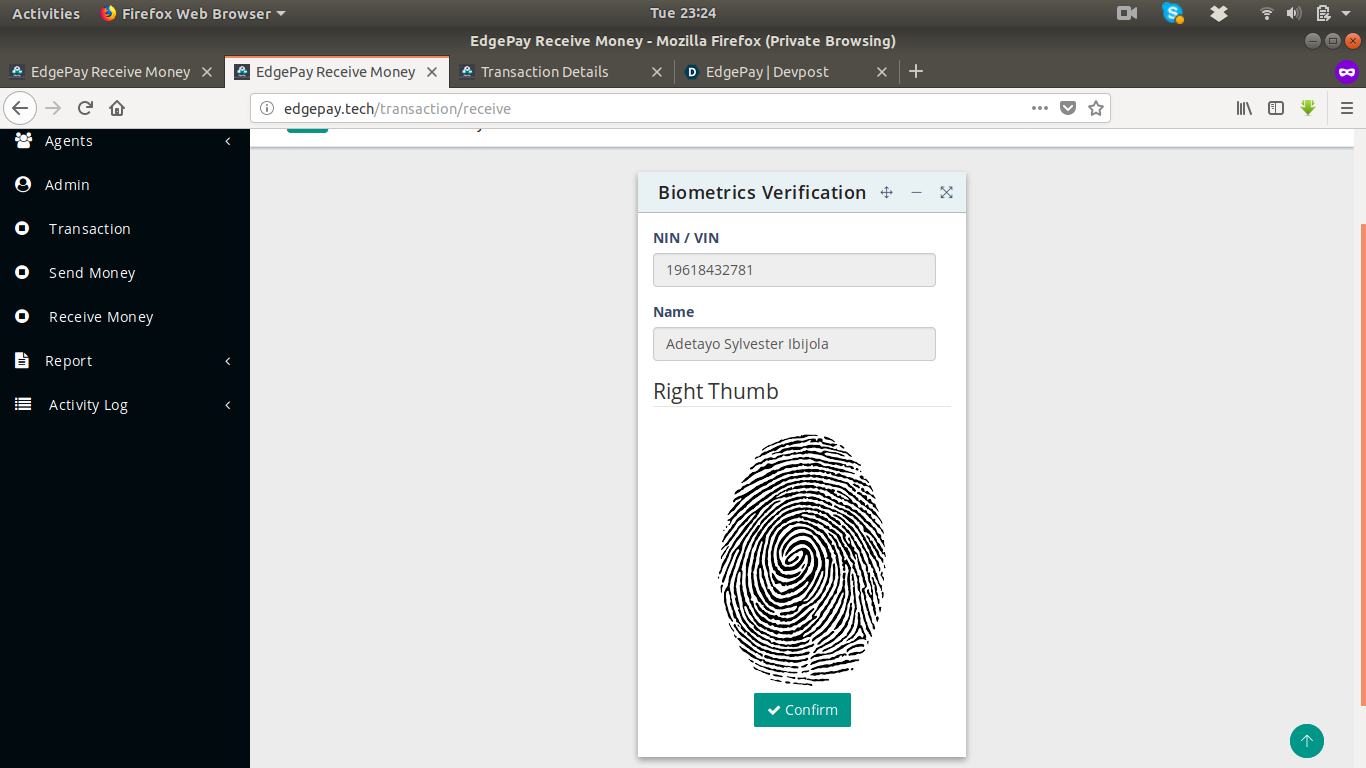The image size is (1366, 768).
Task: Expand the Activity Log submenu chevron
Action: click(228, 405)
